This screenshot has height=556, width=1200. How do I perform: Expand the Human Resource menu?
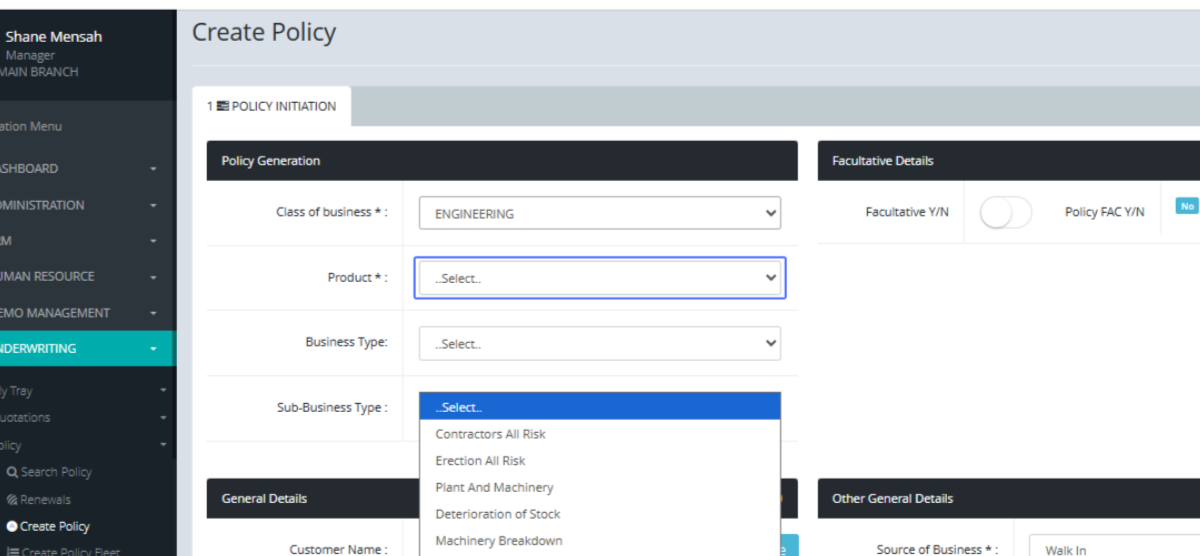(80, 276)
